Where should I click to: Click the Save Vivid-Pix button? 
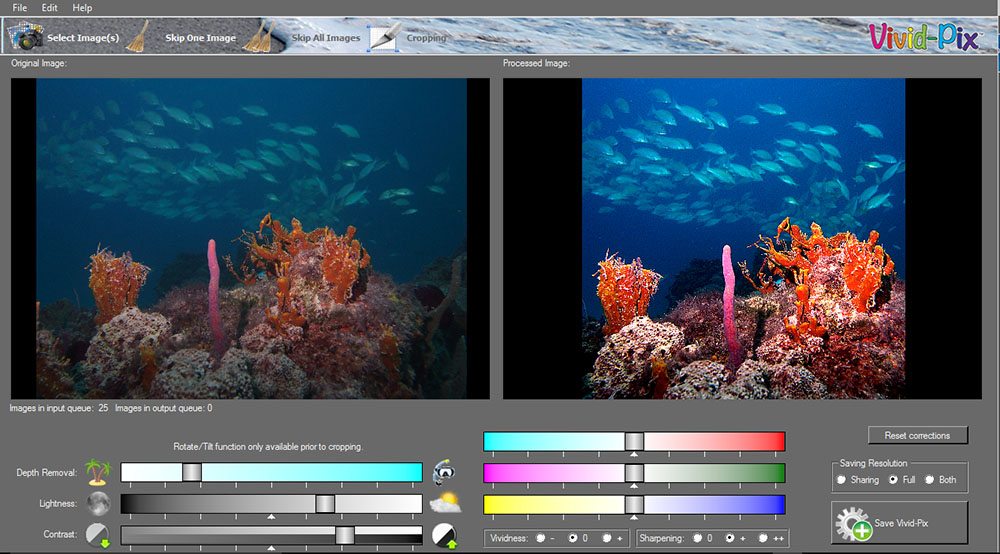pos(900,523)
